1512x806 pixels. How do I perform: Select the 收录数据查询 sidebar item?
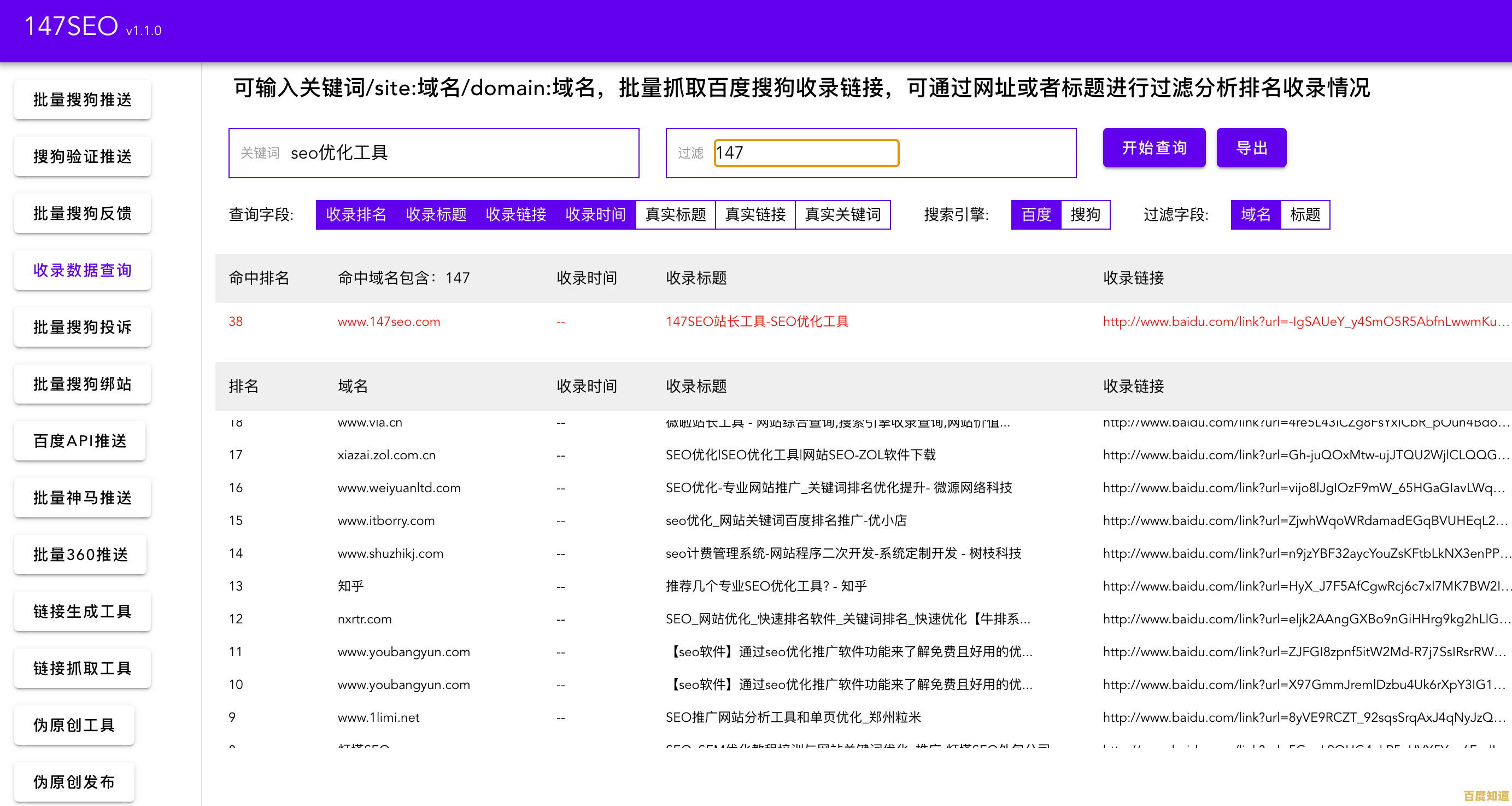tap(81, 270)
